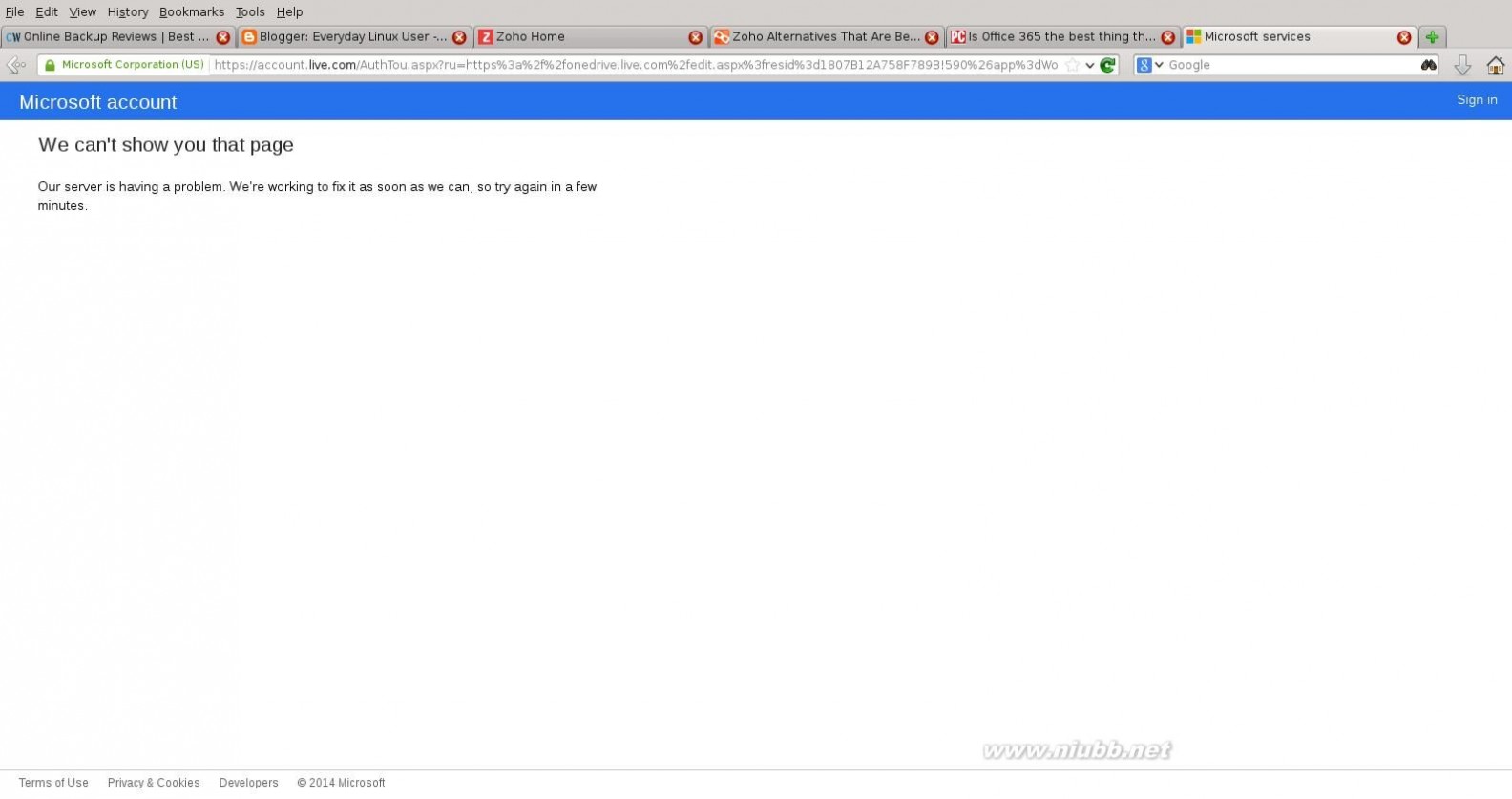Open the Privacy & Cookies link
The image size is (1512, 799).
pos(154,783)
